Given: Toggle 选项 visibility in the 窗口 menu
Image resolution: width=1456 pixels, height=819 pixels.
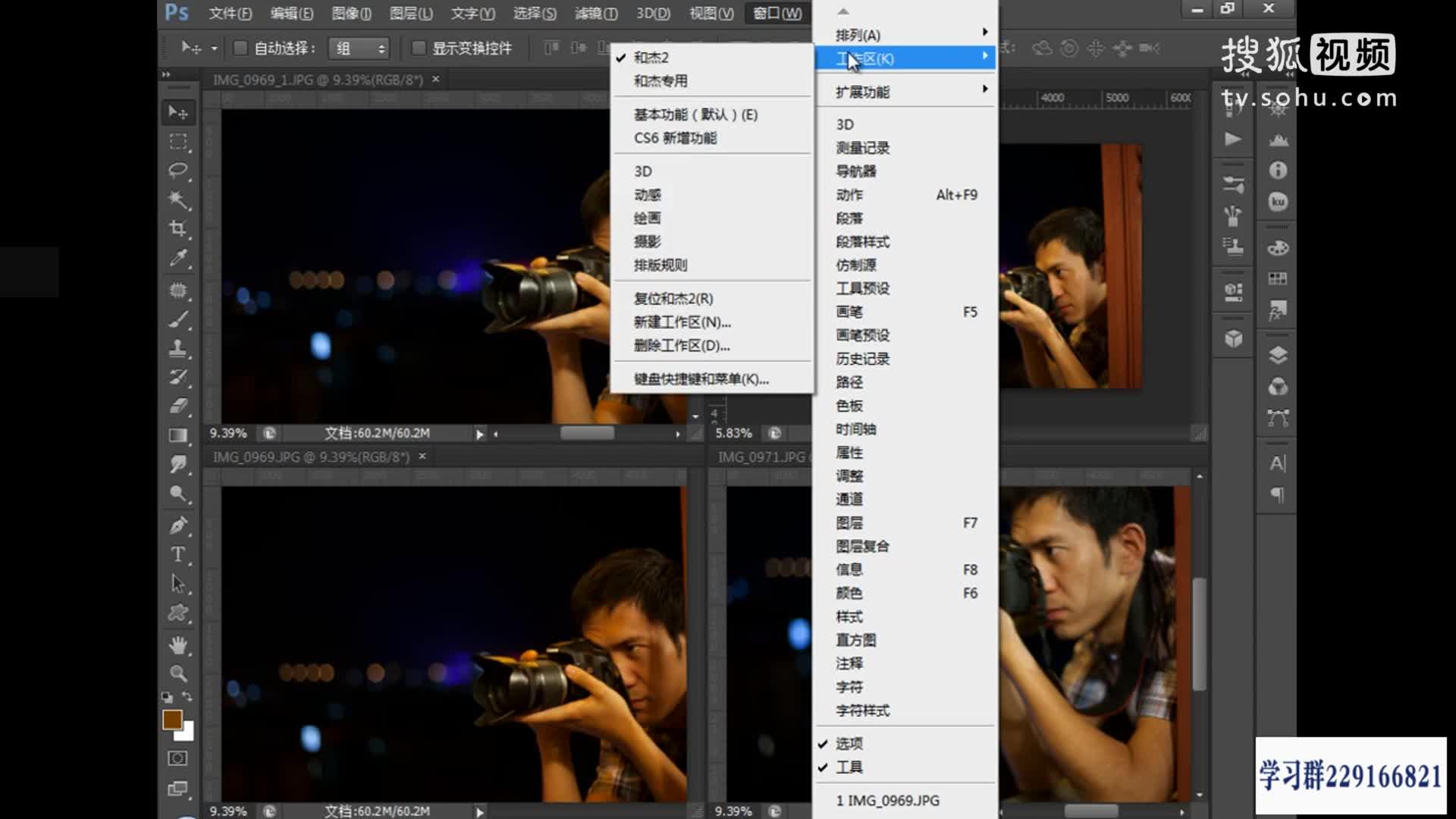Looking at the screenshot, I should (849, 744).
